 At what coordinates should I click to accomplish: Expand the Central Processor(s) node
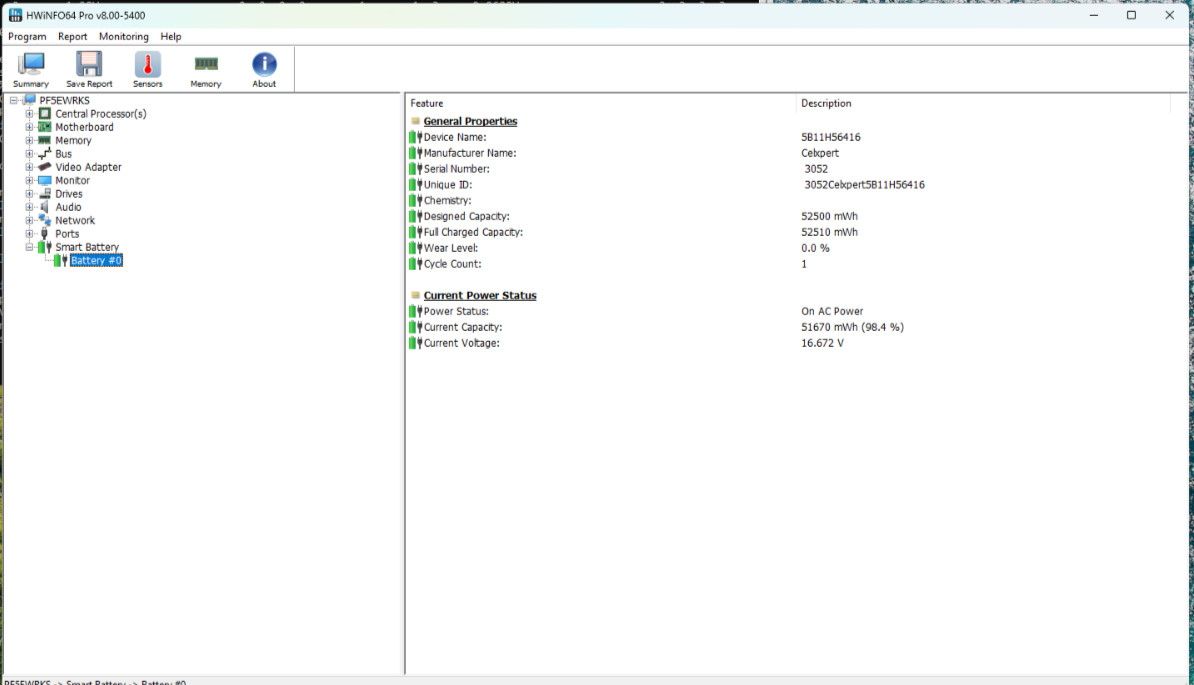29,113
